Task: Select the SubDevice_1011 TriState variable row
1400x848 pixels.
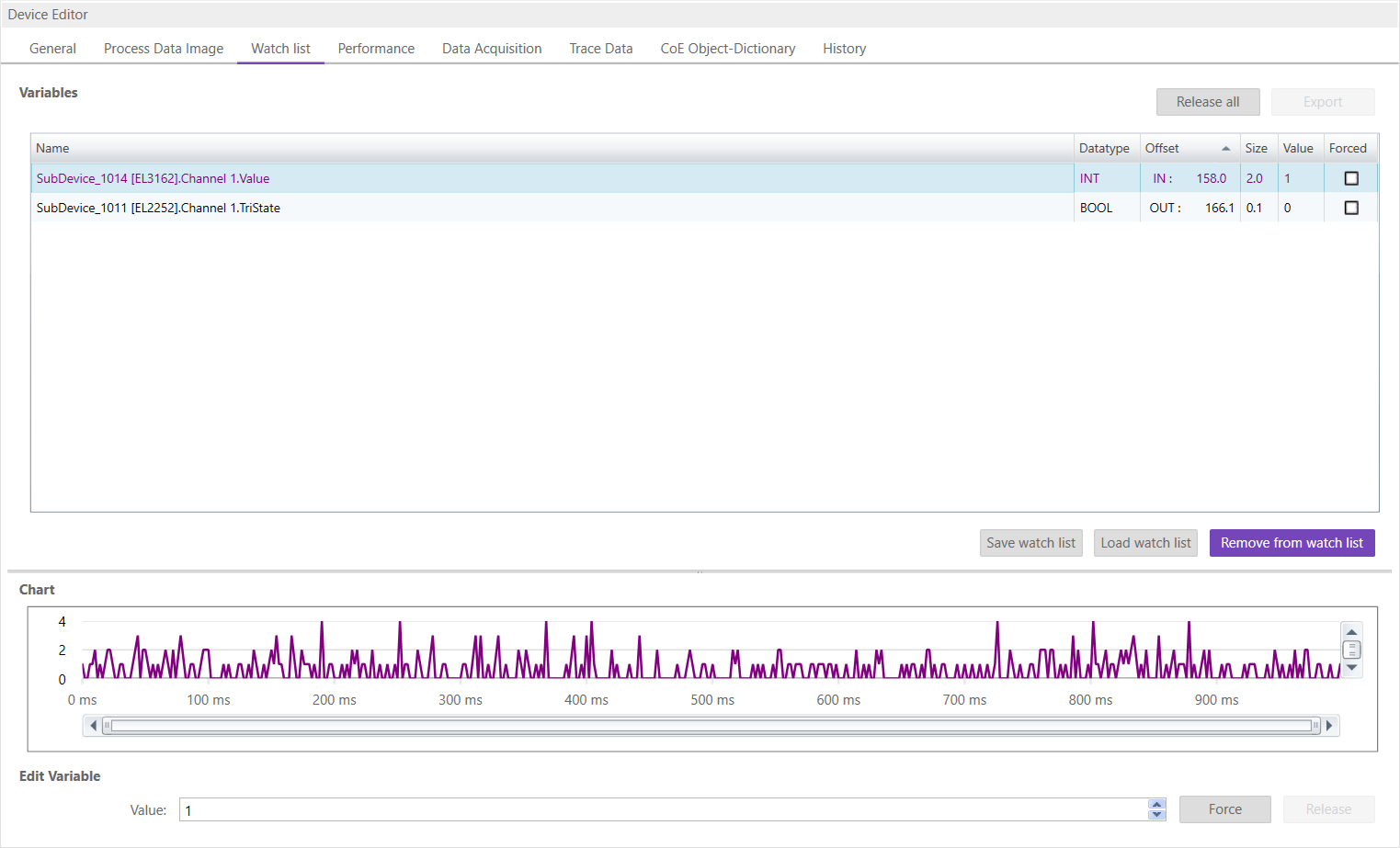Action: coord(552,208)
